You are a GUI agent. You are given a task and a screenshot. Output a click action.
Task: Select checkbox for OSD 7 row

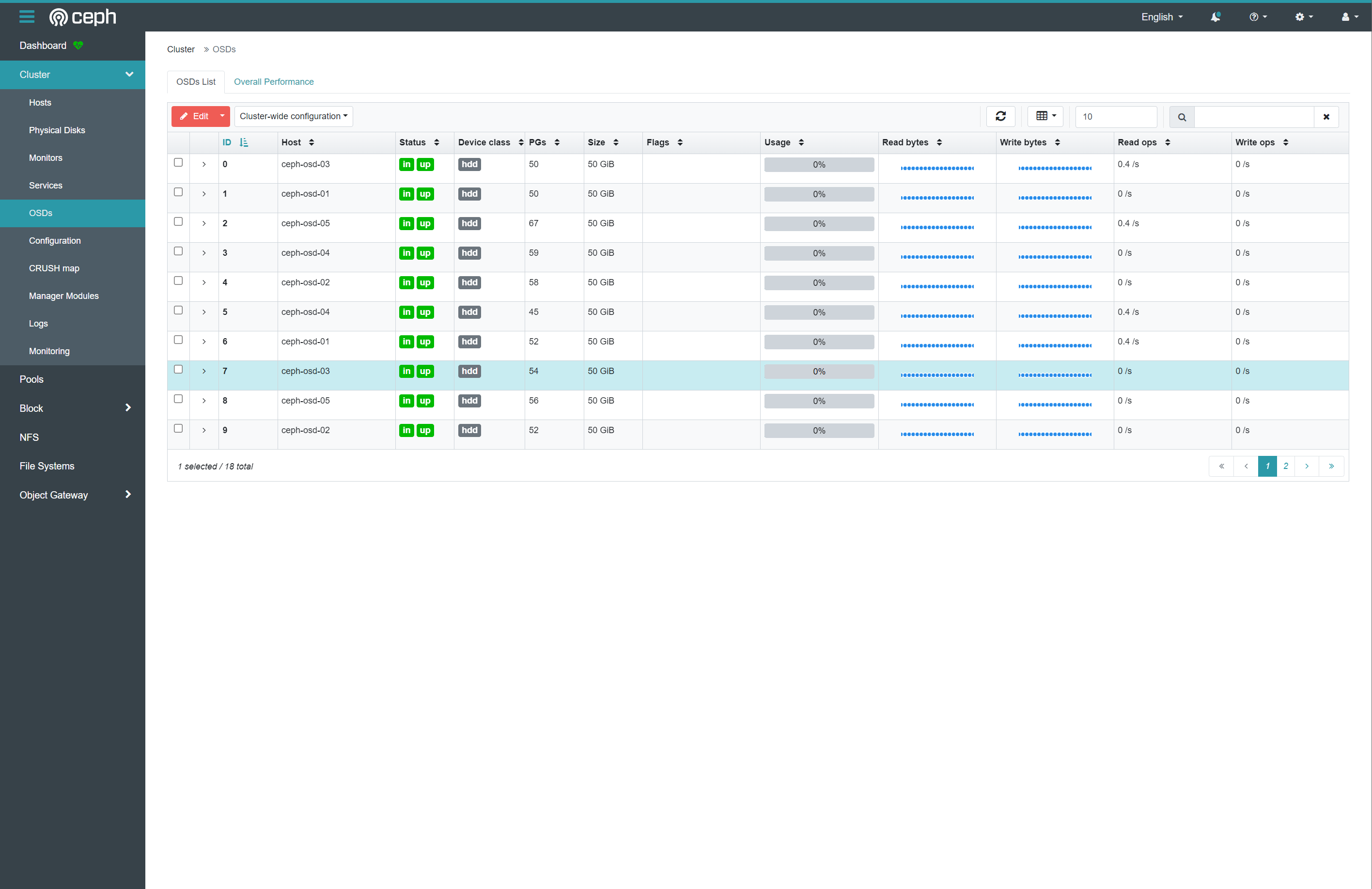point(178,370)
